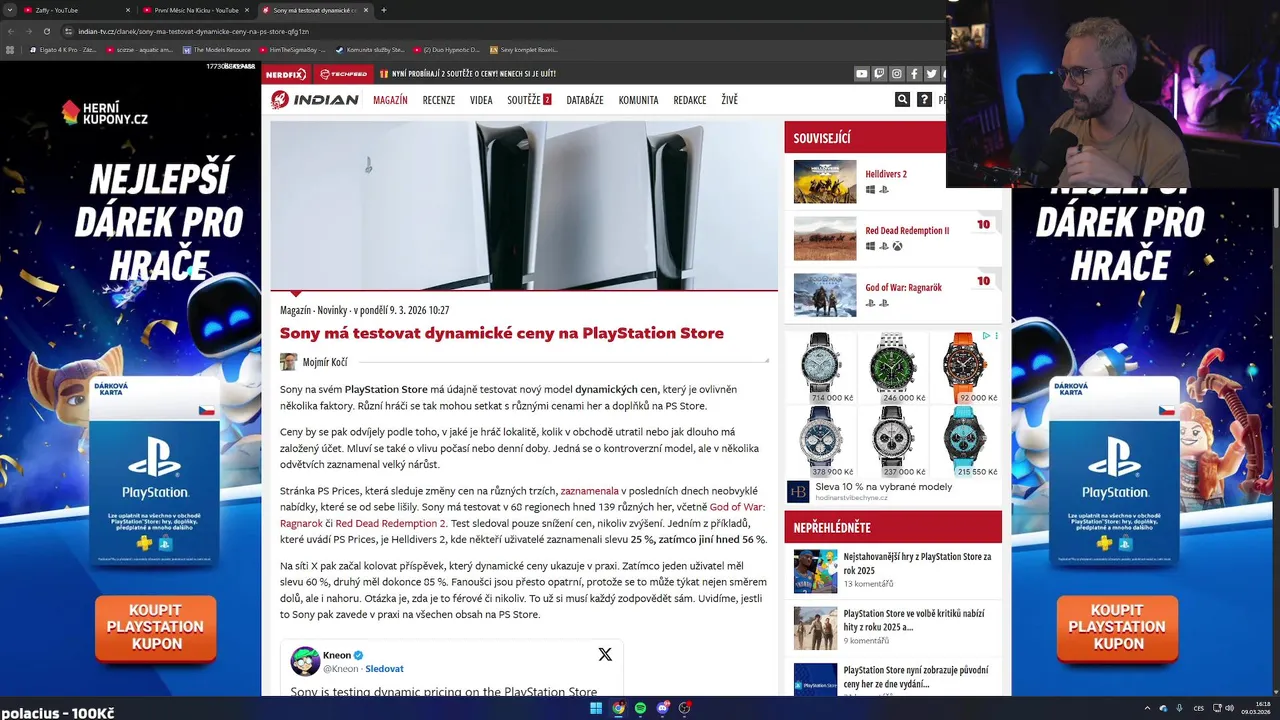Open Helldivers 2 related game

886,174
